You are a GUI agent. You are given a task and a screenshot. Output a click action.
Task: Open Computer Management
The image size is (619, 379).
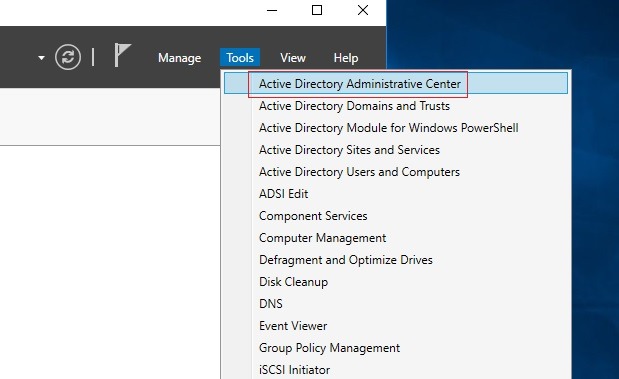click(396, 238)
